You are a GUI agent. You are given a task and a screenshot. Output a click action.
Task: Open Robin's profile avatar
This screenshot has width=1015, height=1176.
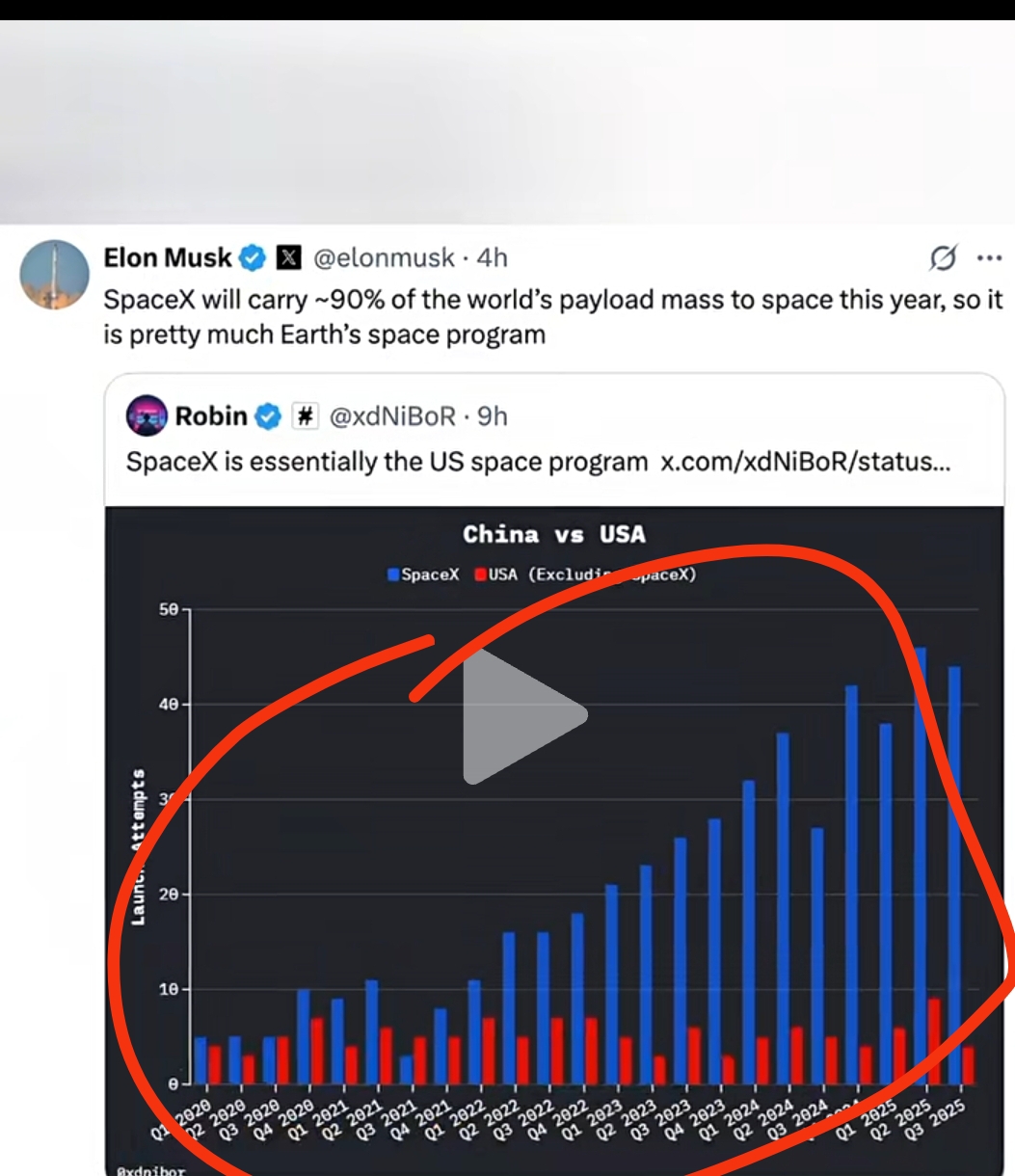[x=147, y=416]
